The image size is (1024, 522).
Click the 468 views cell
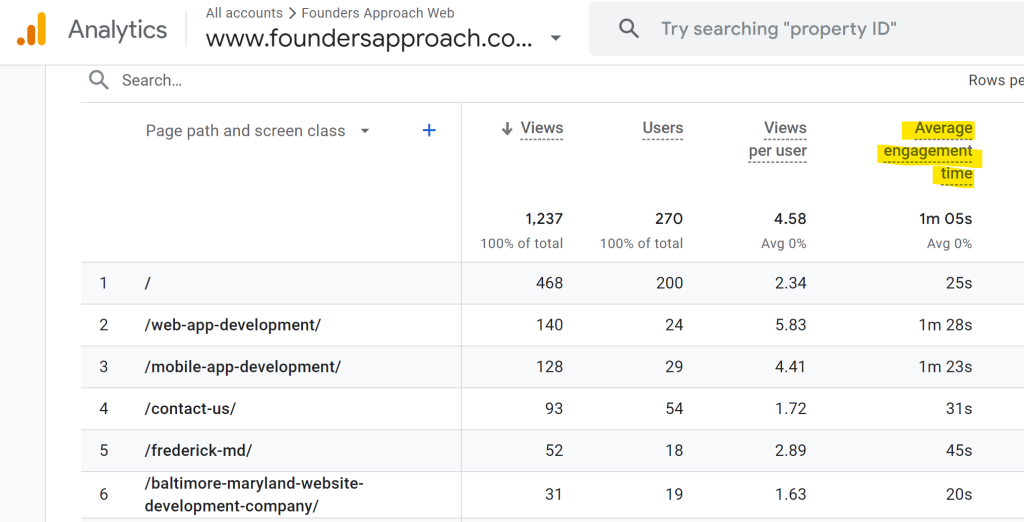click(x=549, y=283)
